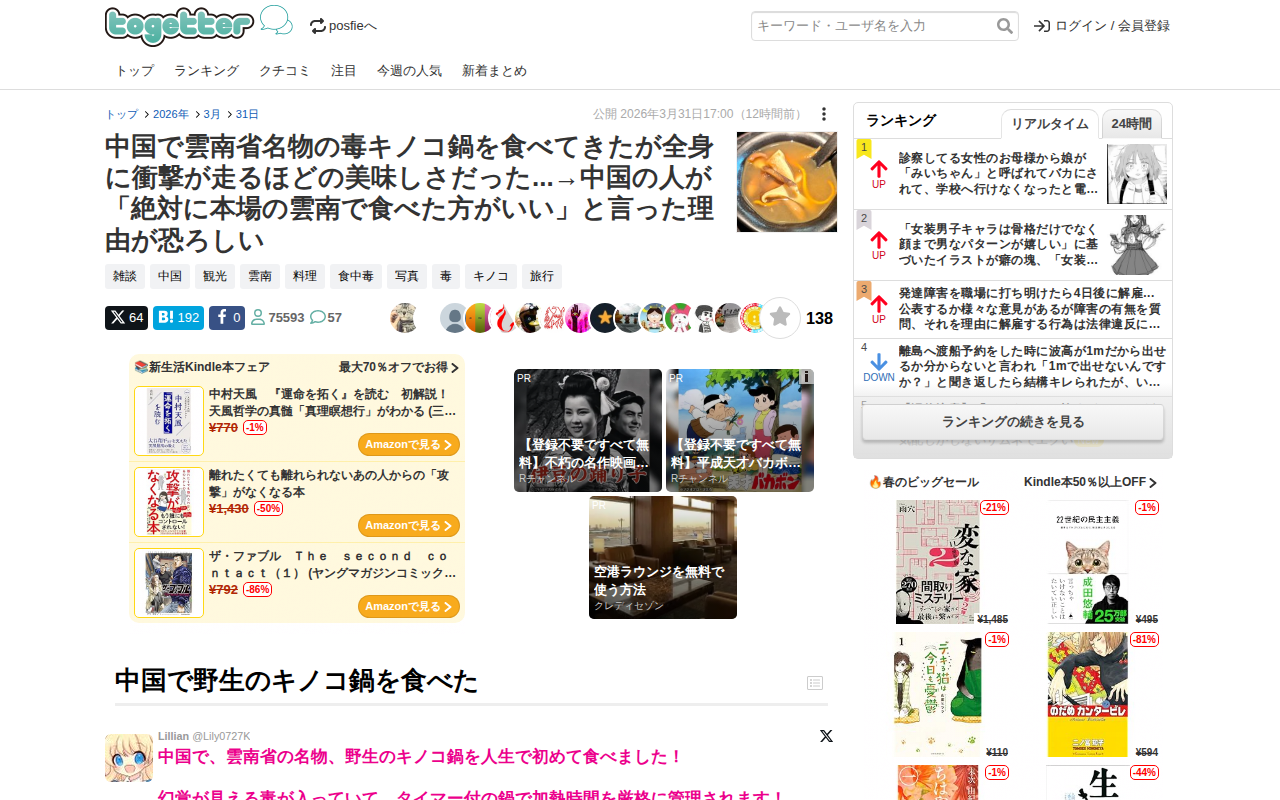This screenshot has width=1280, height=800.
Task: Open the posfie switch link
Action: click(x=343, y=26)
